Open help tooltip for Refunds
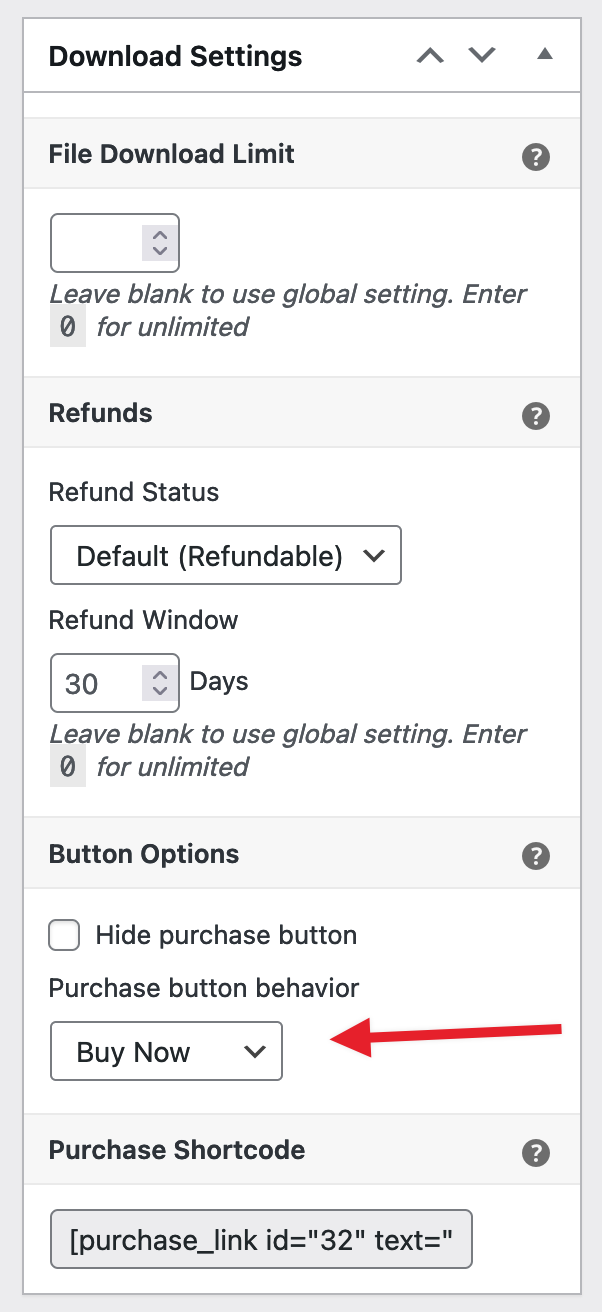602x1312 pixels. 536,416
